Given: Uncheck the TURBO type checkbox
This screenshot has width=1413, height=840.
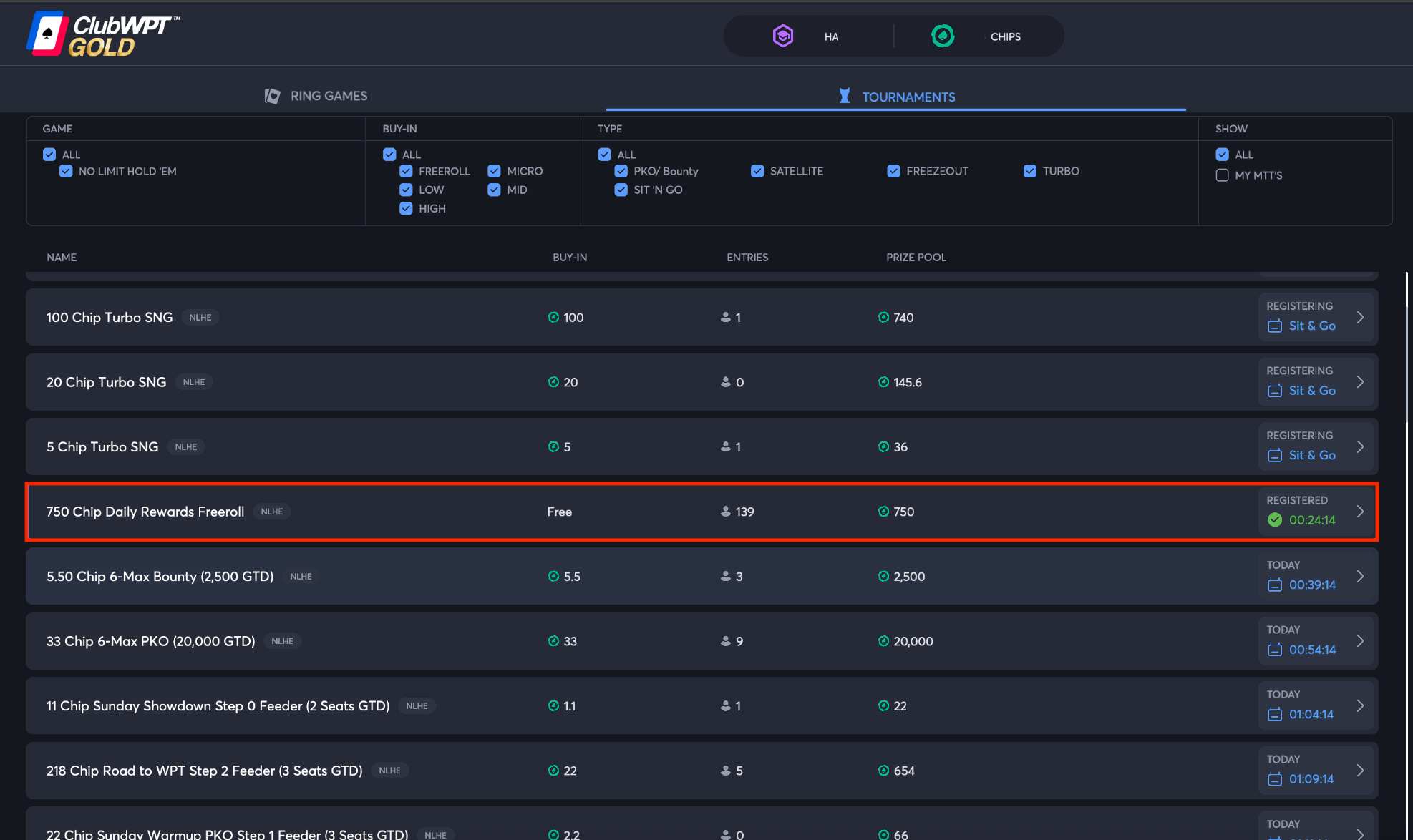Looking at the screenshot, I should click(1030, 171).
